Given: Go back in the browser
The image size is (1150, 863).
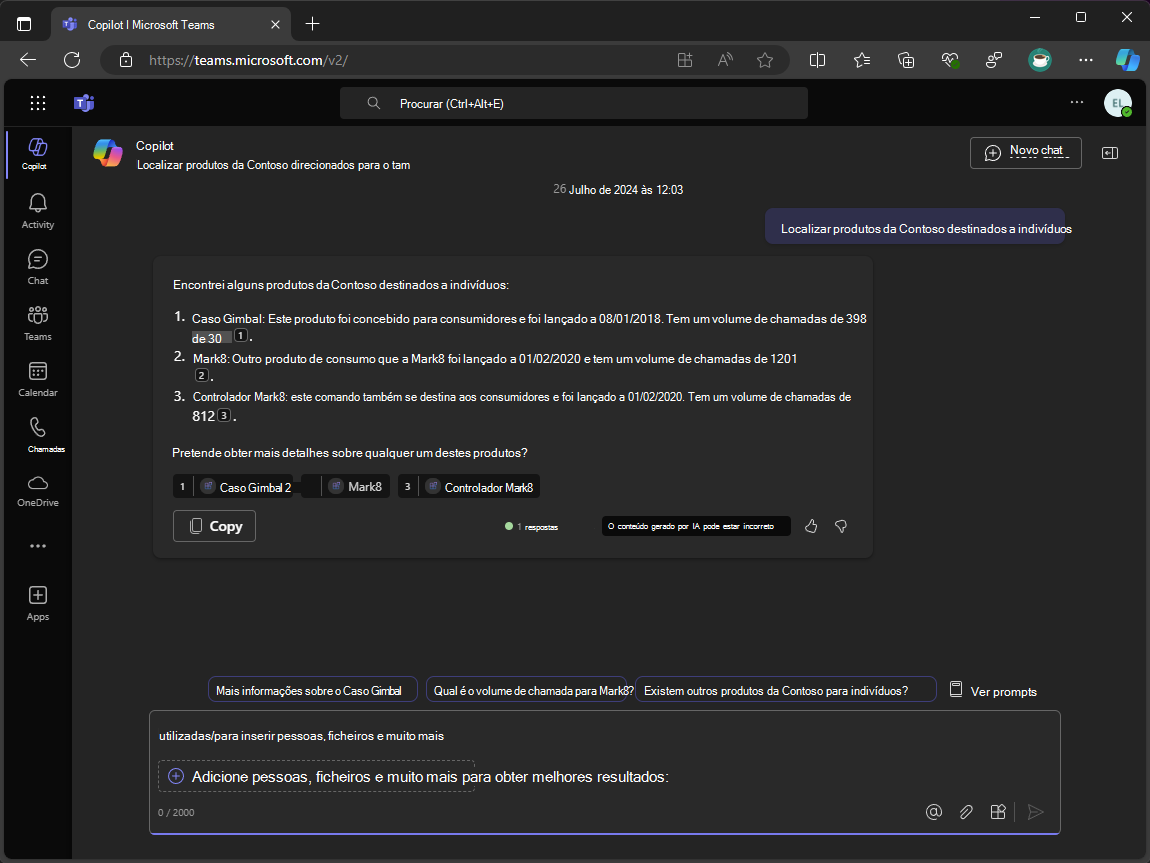Looking at the screenshot, I should point(28,60).
